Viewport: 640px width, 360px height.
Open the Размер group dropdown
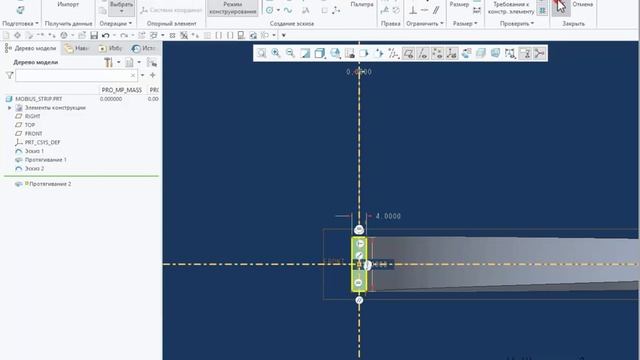click(x=465, y=24)
